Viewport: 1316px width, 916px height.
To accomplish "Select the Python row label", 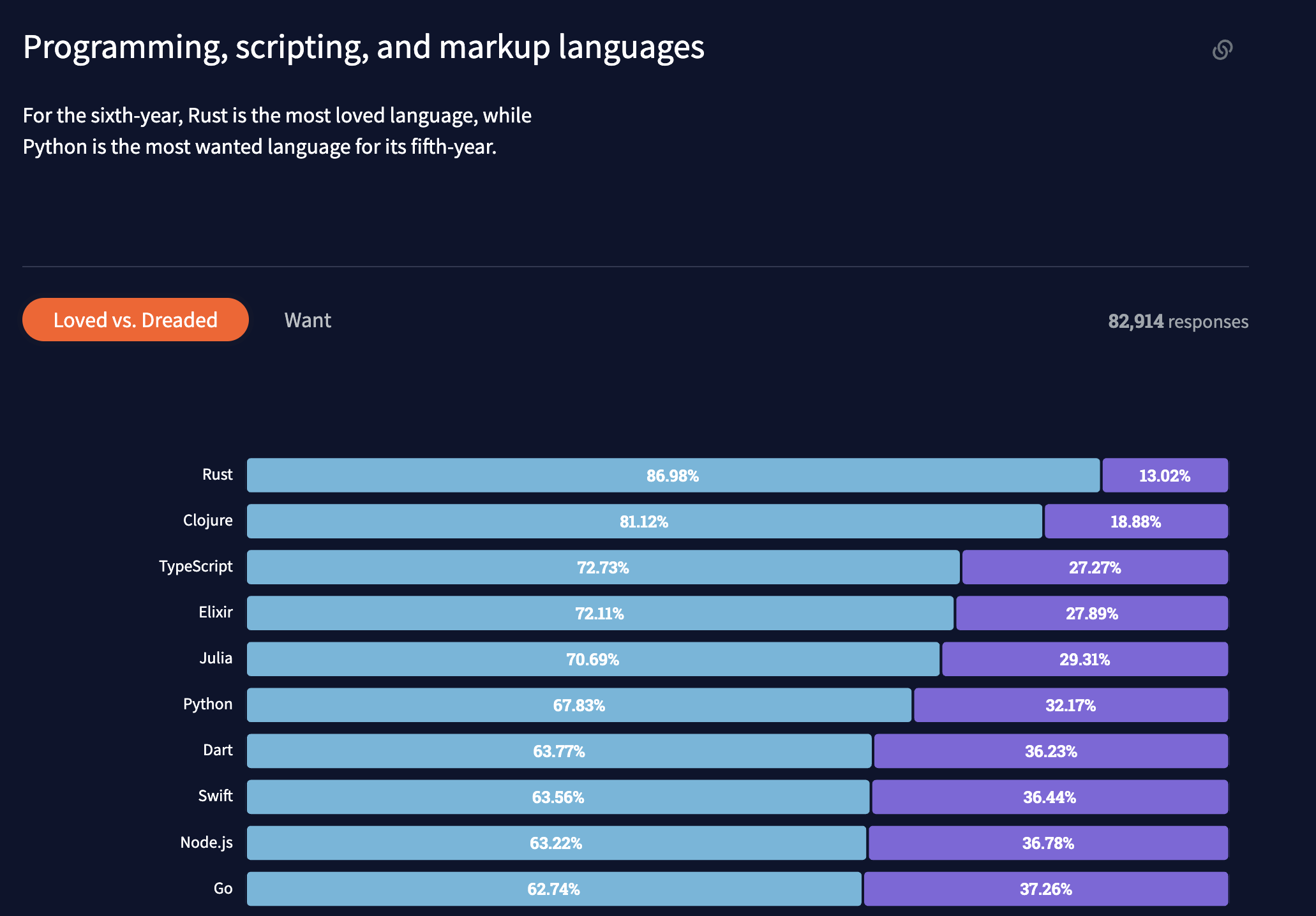I will 207,705.
